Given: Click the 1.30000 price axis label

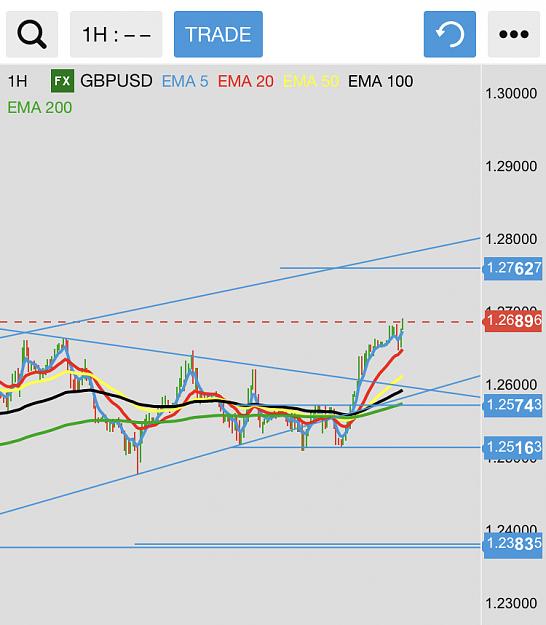Looking at the screenshot, I should tap(511, 94).
